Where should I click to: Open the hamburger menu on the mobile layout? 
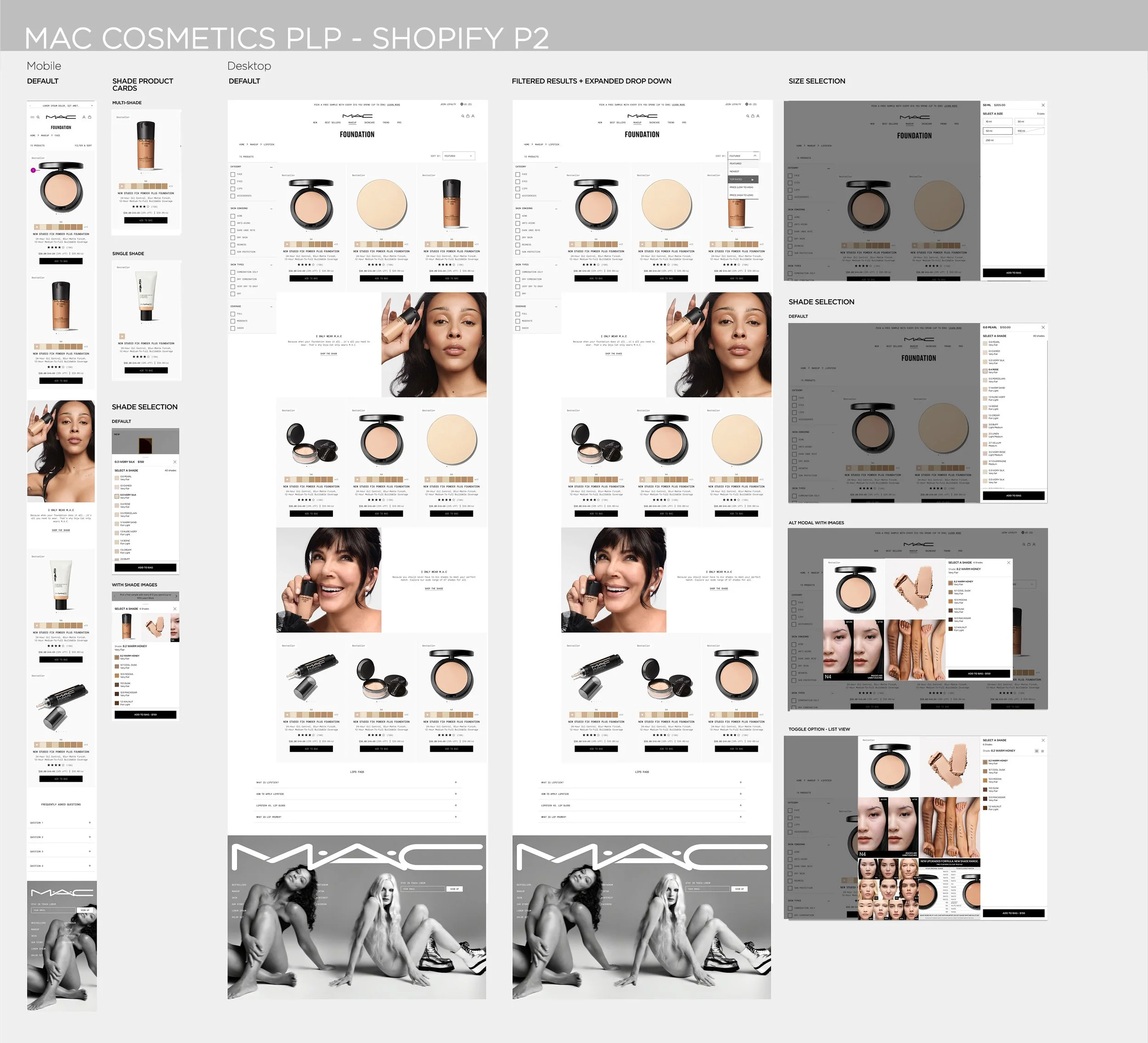33,118
